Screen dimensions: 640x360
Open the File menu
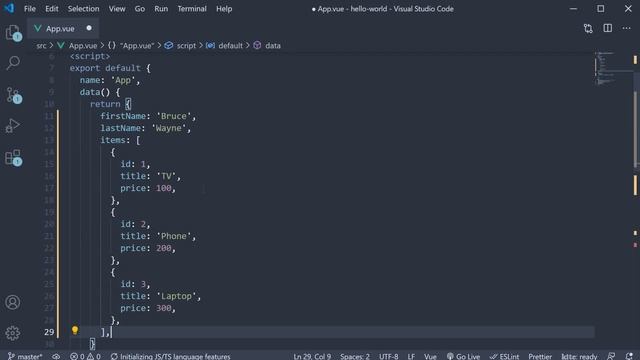coord(30,9)
